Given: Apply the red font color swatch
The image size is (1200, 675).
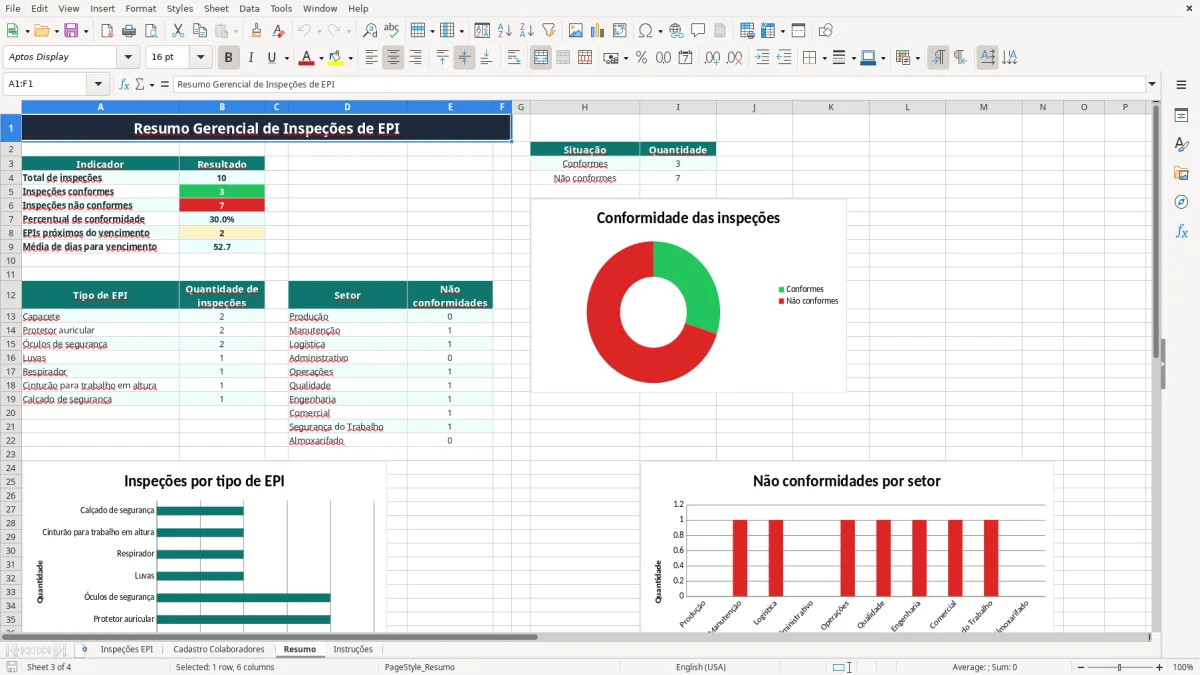Looking at the screenshot, I should point(307,58).
